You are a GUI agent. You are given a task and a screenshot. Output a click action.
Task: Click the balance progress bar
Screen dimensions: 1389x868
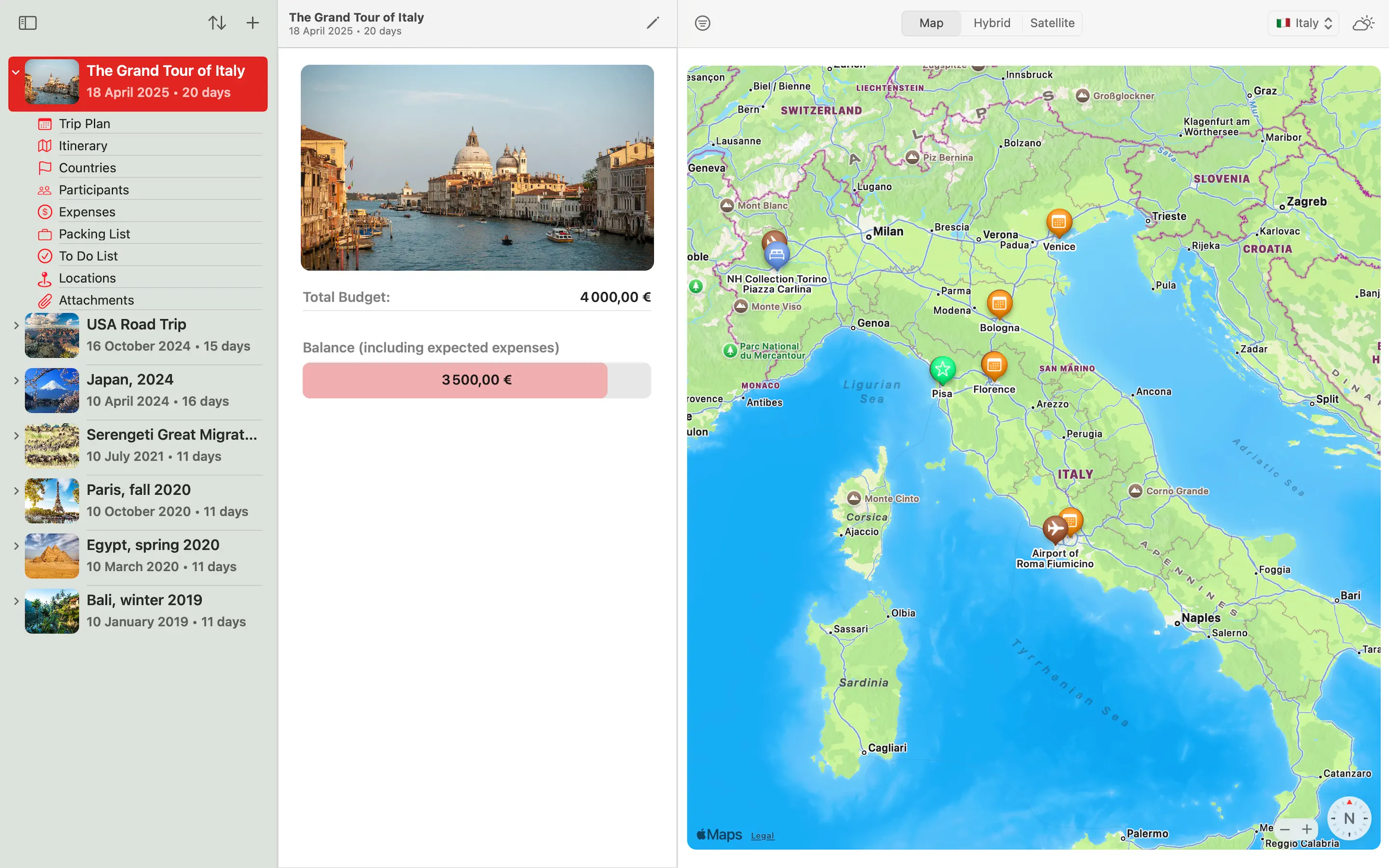point(477,380)
